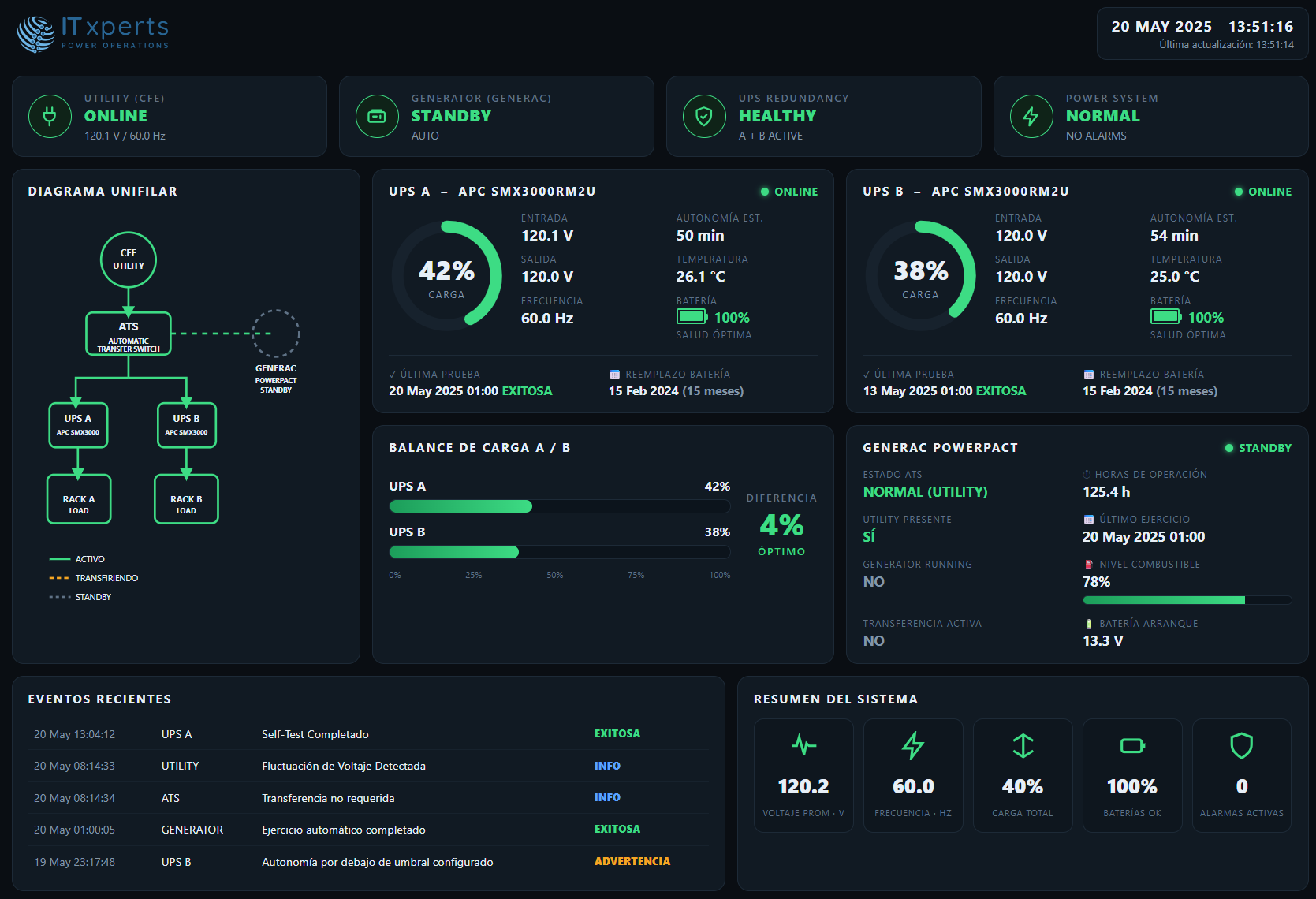This screenshot has height=899, width=1316.
Task: Click UPS A 42% load gauge
Action: (447, 275)
